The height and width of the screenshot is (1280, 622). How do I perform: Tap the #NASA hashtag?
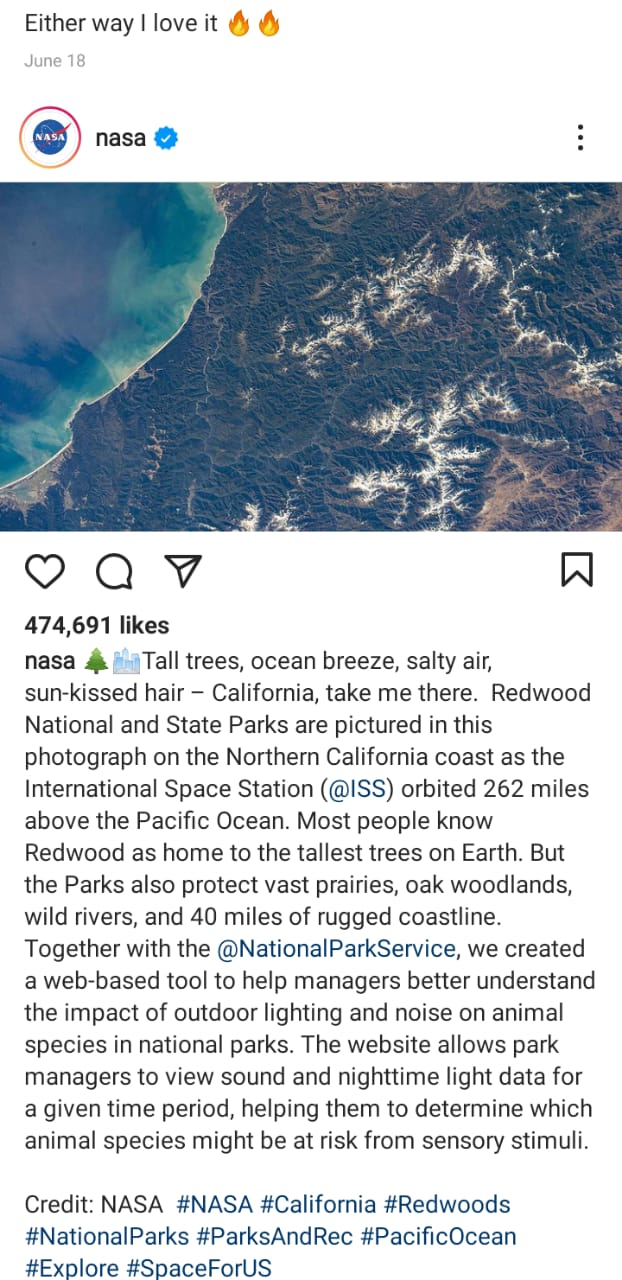pyautogui.click(x=214, y=1205)
